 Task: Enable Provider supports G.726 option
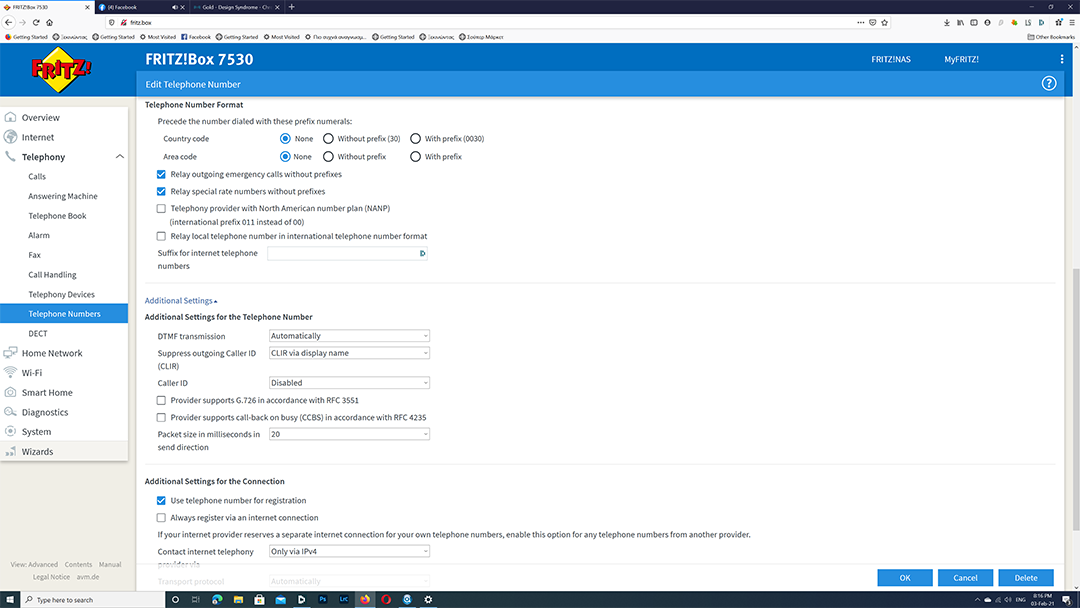point(161,400)
